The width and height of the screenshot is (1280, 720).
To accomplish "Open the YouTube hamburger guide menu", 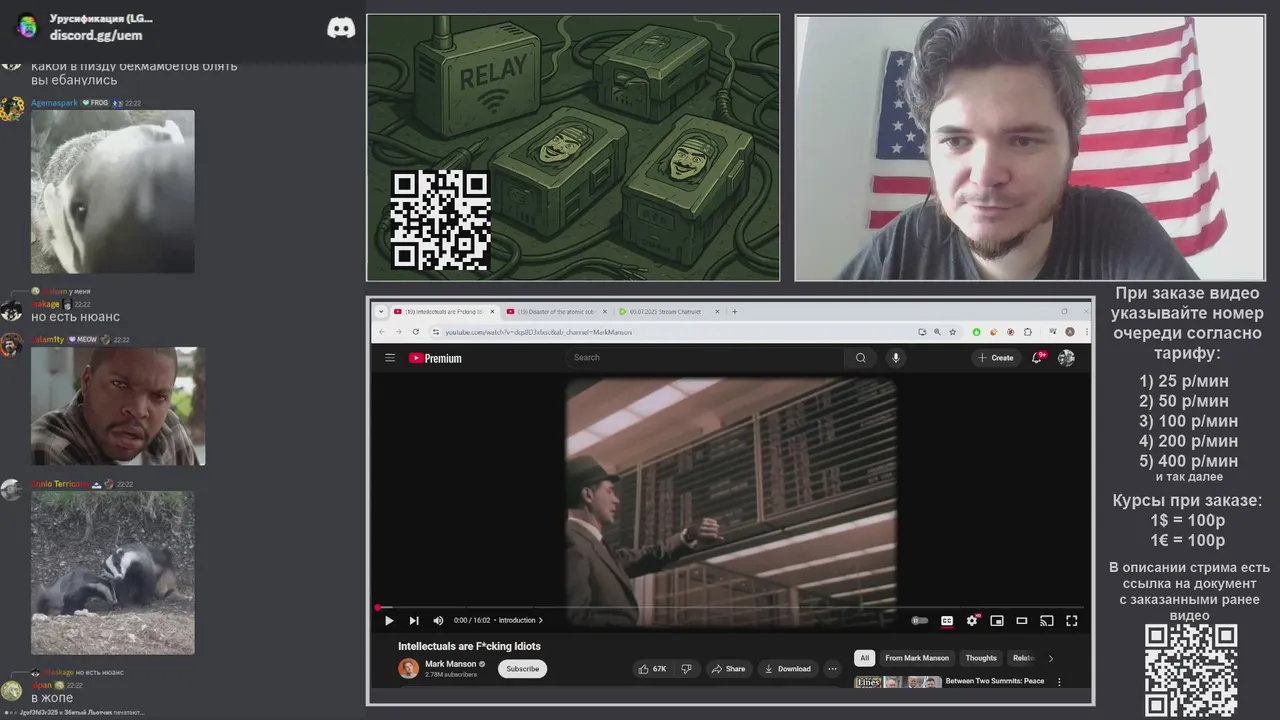I will point(390,358).
